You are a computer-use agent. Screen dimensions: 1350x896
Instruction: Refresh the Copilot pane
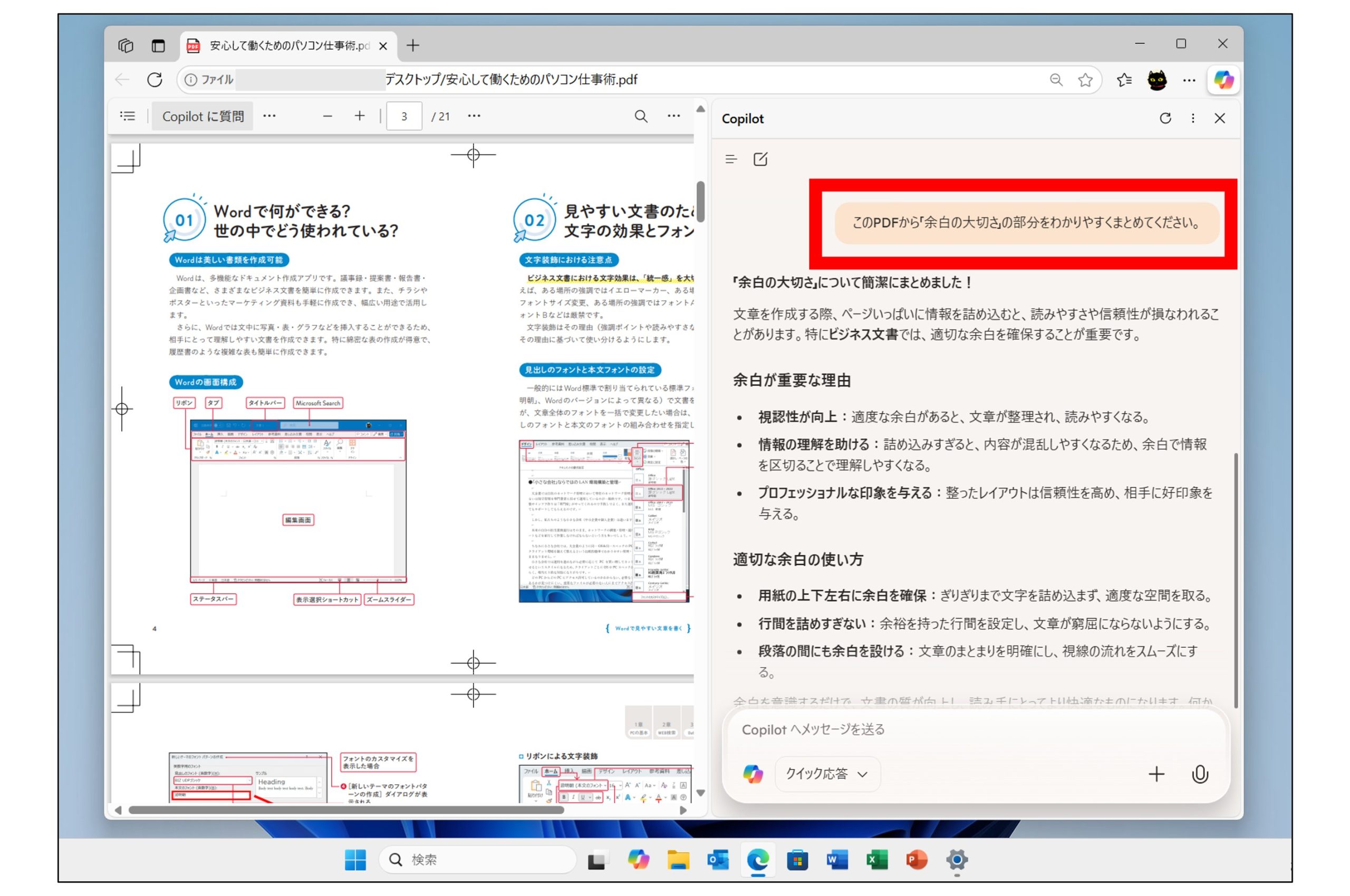(x=1165, y=118)
